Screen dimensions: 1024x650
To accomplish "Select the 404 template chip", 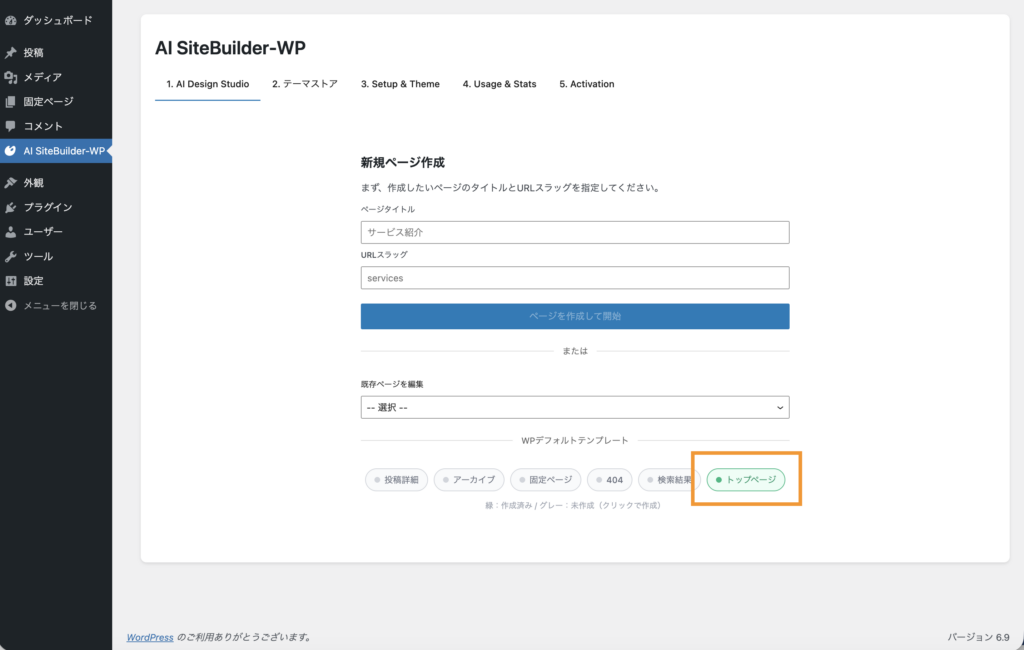I will (609, 480).
